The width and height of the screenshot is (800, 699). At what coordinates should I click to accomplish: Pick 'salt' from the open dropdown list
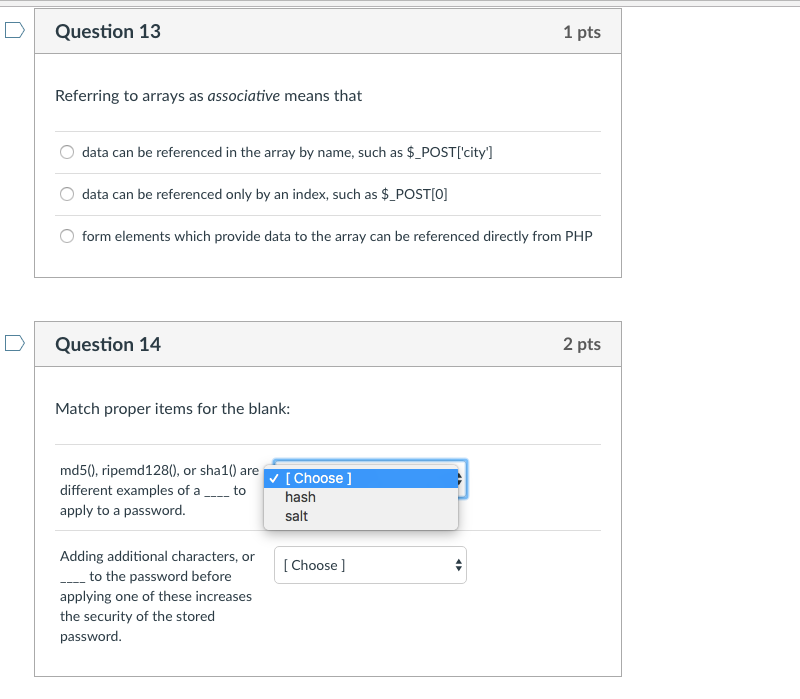click(x=297, y=516)
